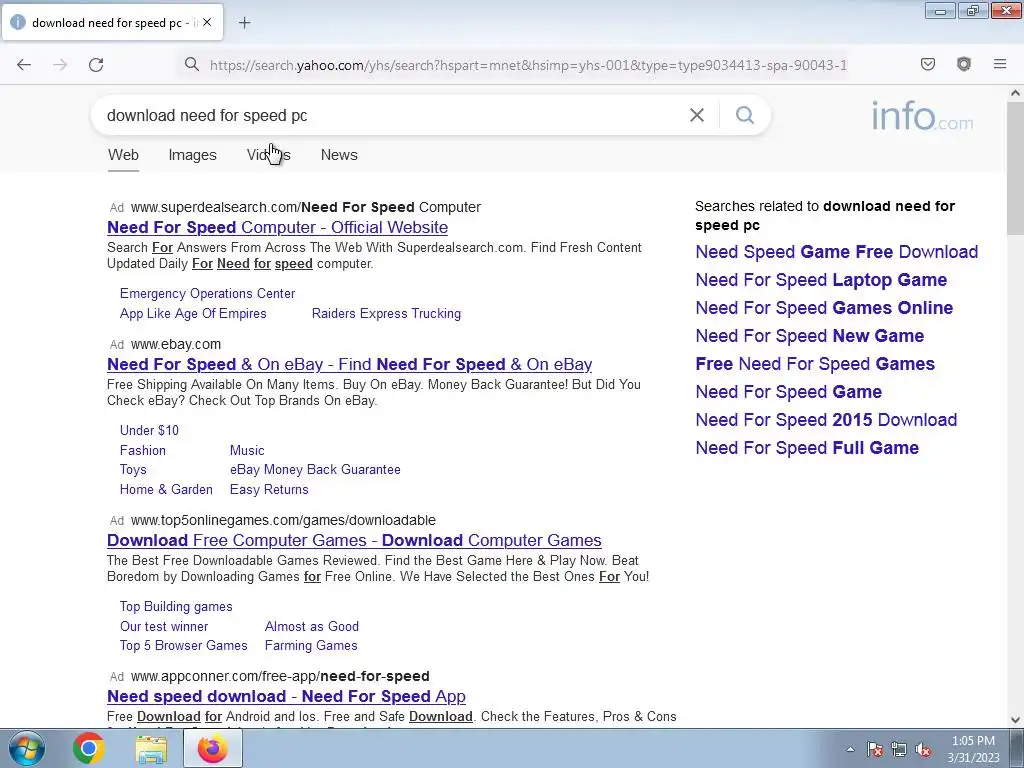Image resolution: width=1024 pixels, height=768 pixels.
Task: Click related search 'Need For Speed 2015 Download'
Action: coord(826,420)
